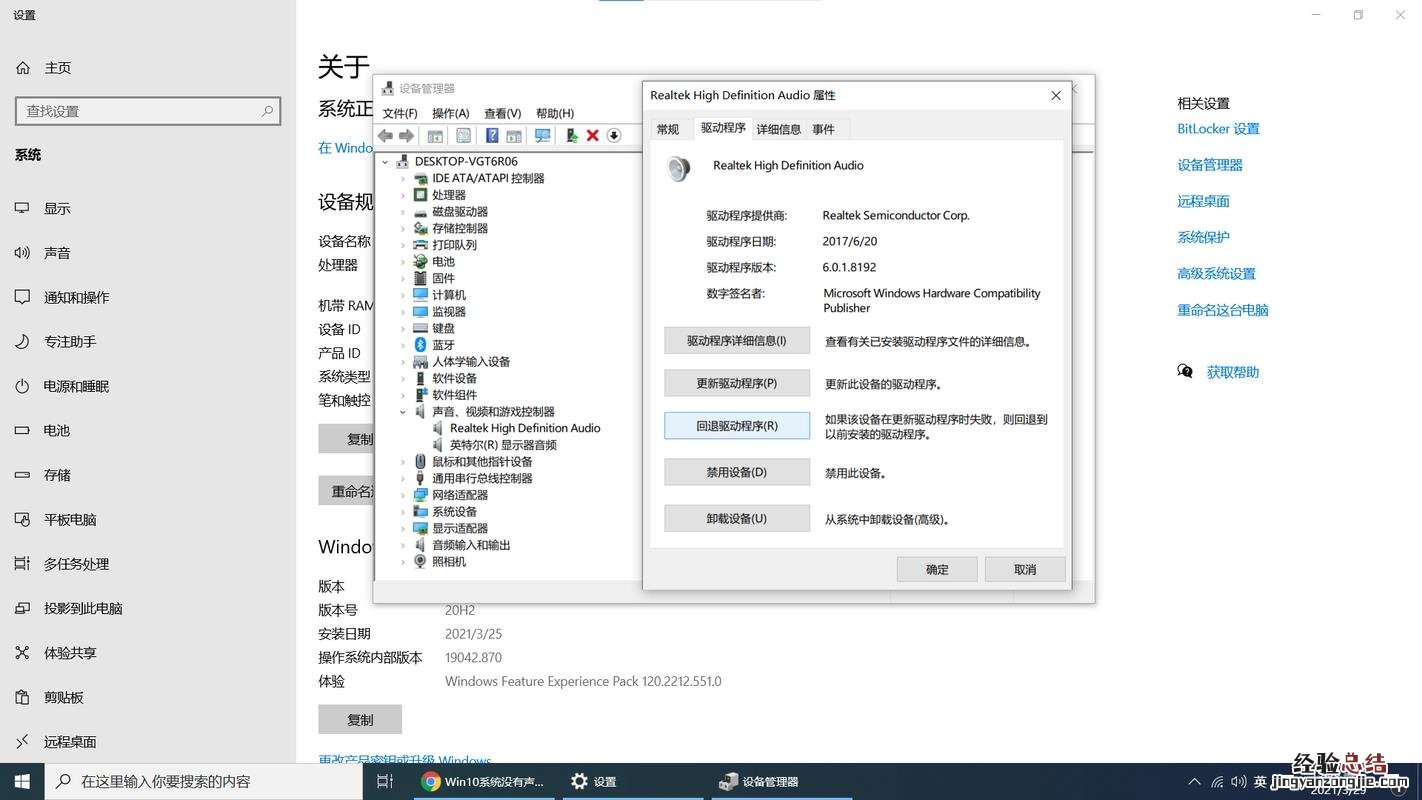Screen dimensions: 1422x800
Task: Switch to the Chrome window on the taskbar
Action: [x=484, y=781]
